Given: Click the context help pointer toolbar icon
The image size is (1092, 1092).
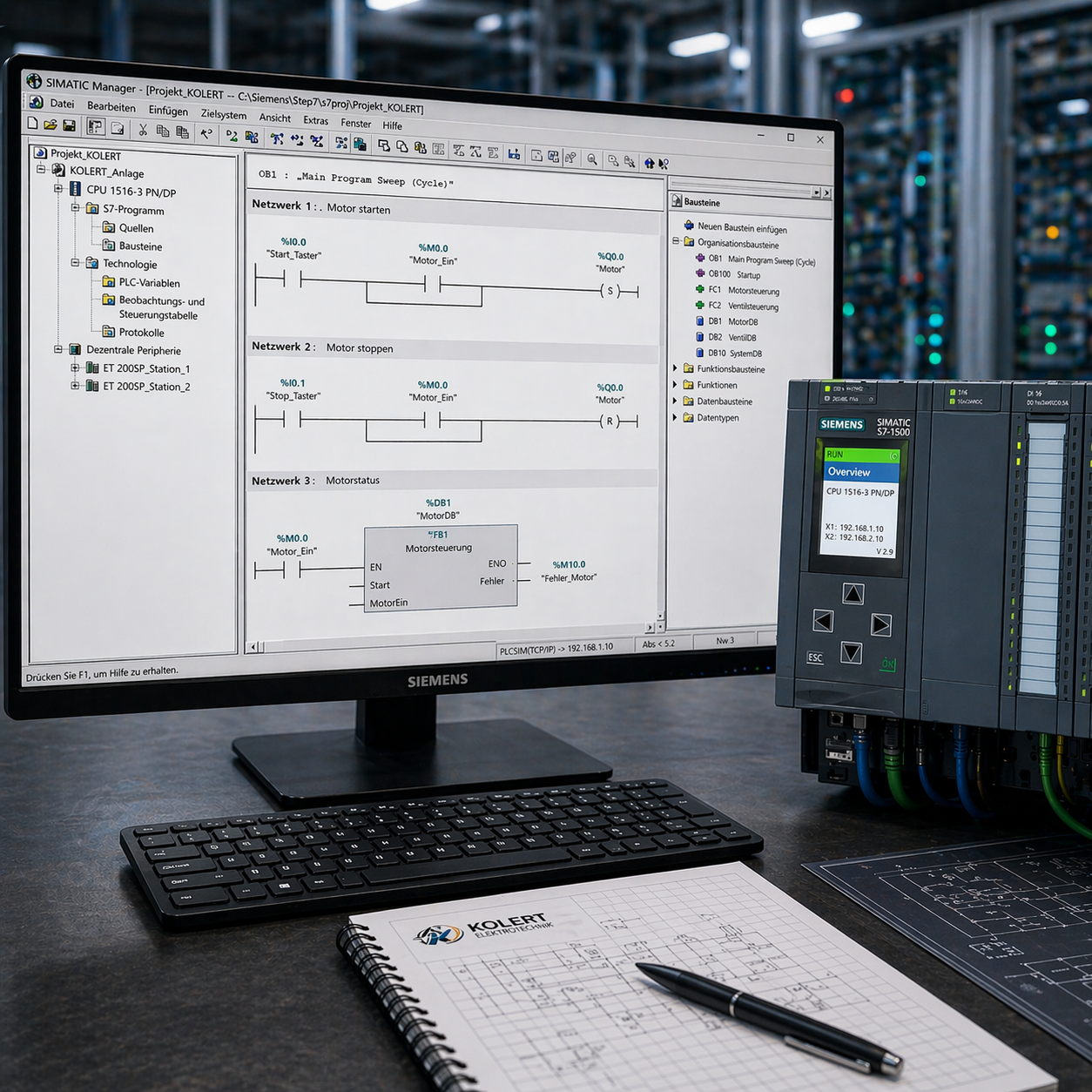Looking at the screenshot, I should click(x=664, y=164).
